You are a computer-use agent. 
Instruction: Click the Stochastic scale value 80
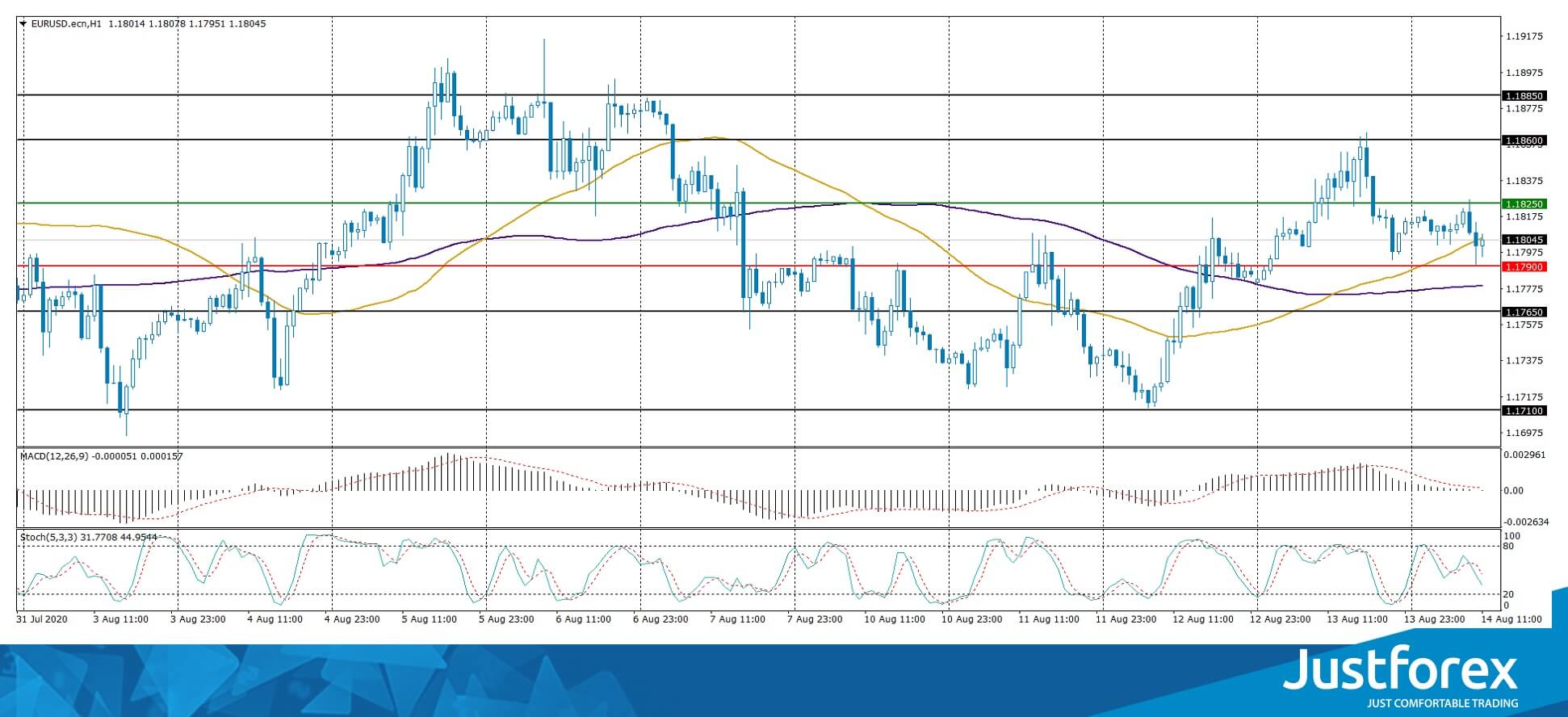1509,547
